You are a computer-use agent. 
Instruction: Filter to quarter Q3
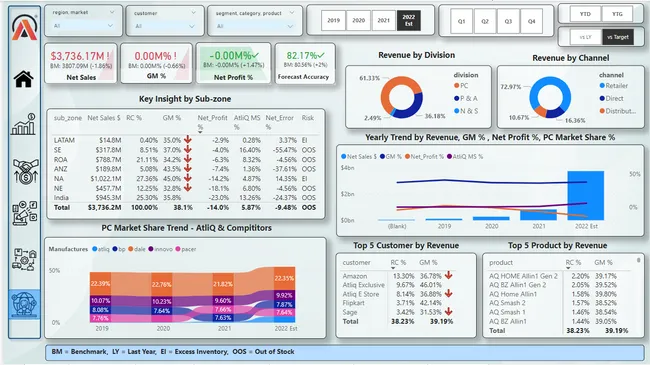coord(508,21)
